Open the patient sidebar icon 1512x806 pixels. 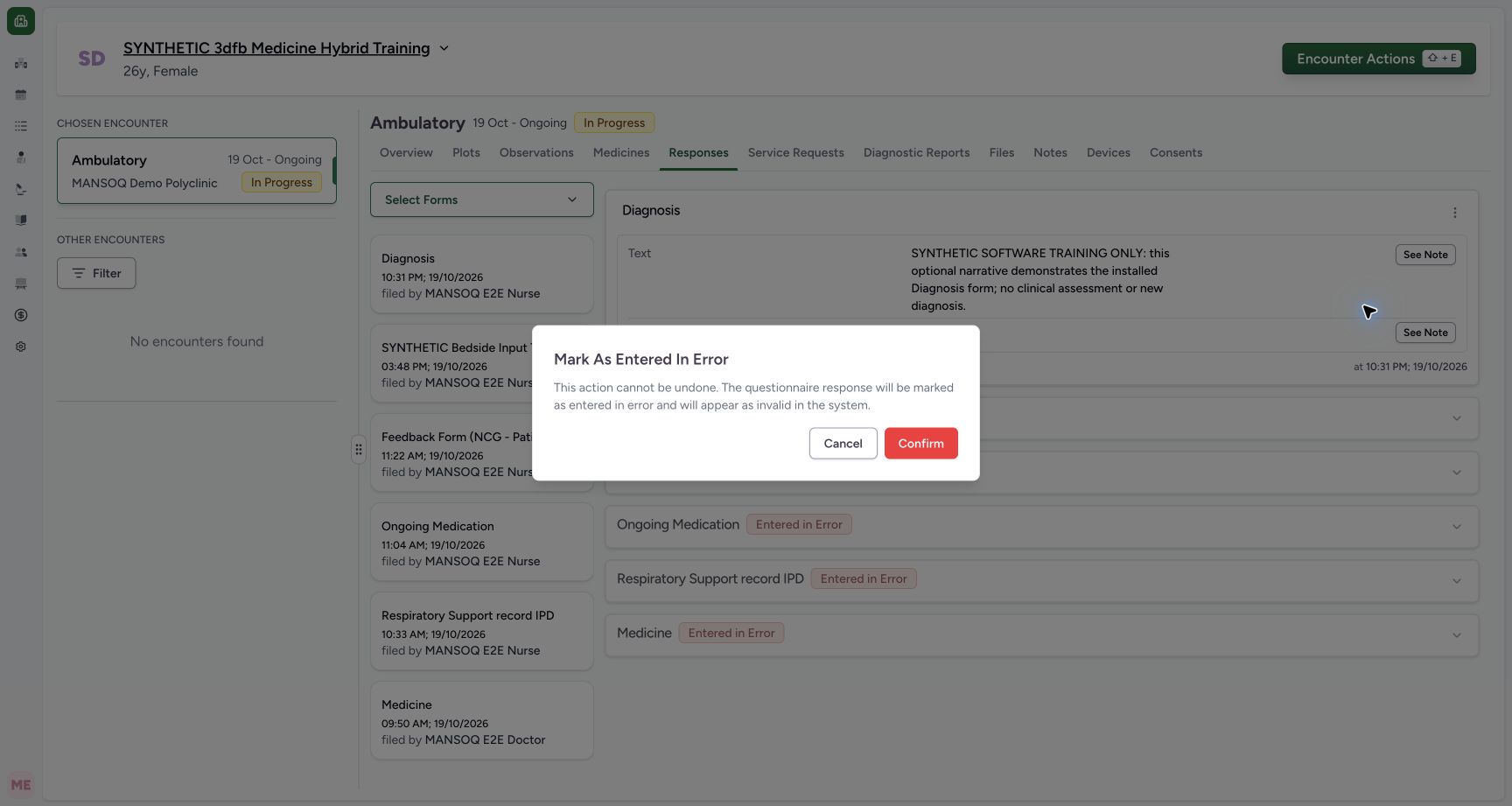click(x=21, y=158)
